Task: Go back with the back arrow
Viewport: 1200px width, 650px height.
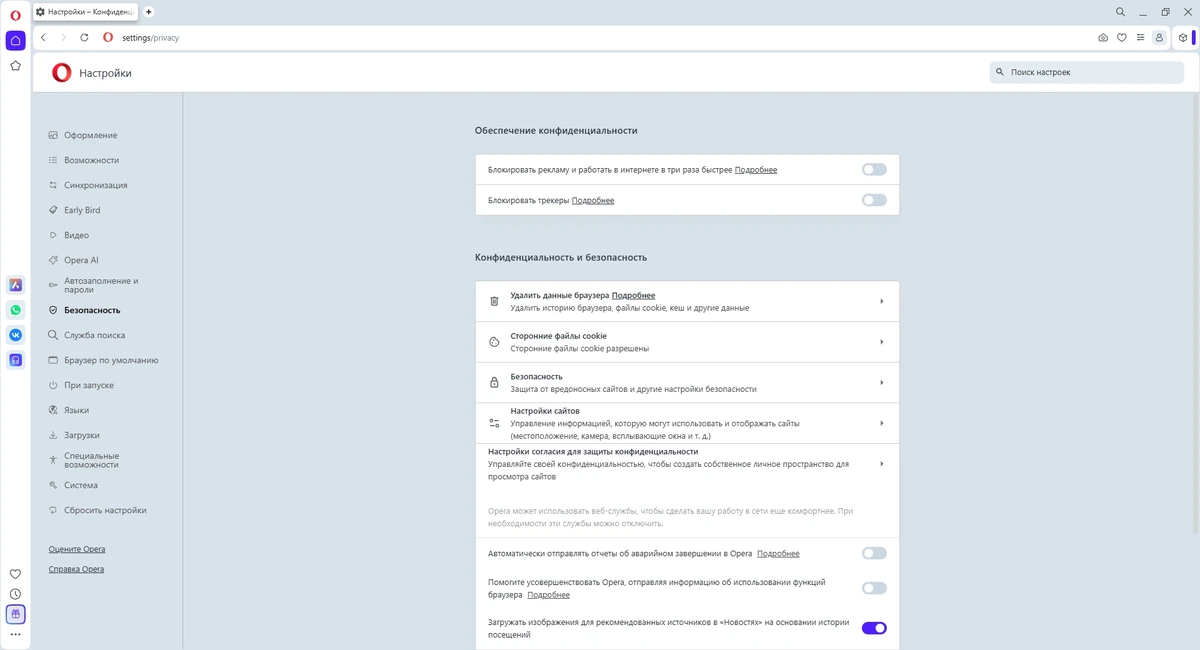Action: [x=43, y=37]
